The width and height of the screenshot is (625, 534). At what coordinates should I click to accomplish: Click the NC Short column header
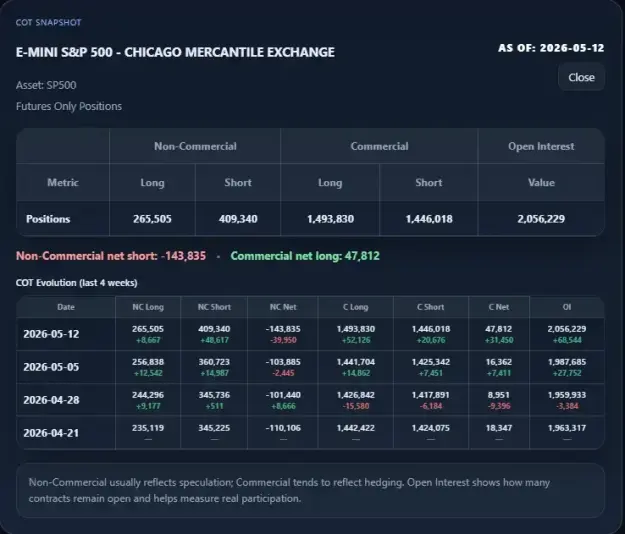pyautogui.click(x=214, y=307)
